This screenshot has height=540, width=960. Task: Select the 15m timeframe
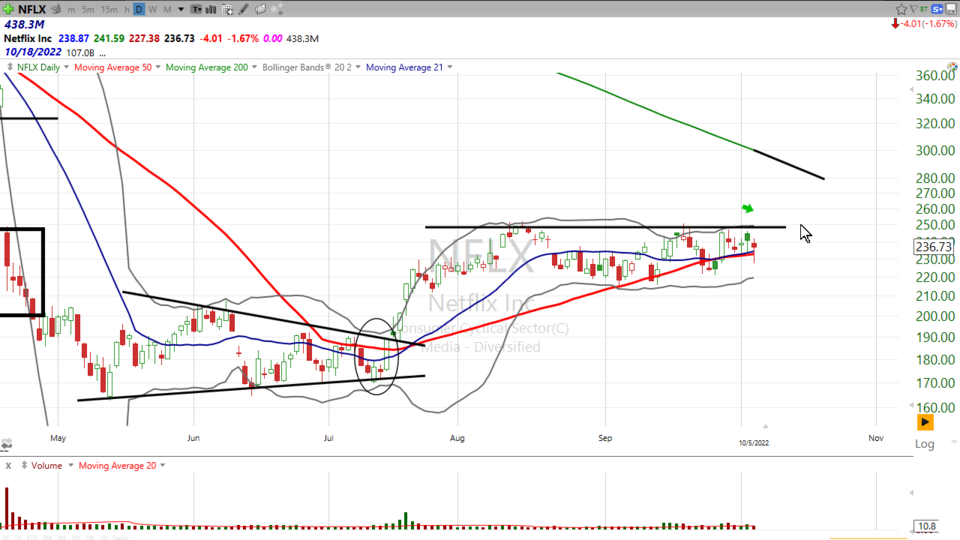pyautogui.click(x=109, y=9)
